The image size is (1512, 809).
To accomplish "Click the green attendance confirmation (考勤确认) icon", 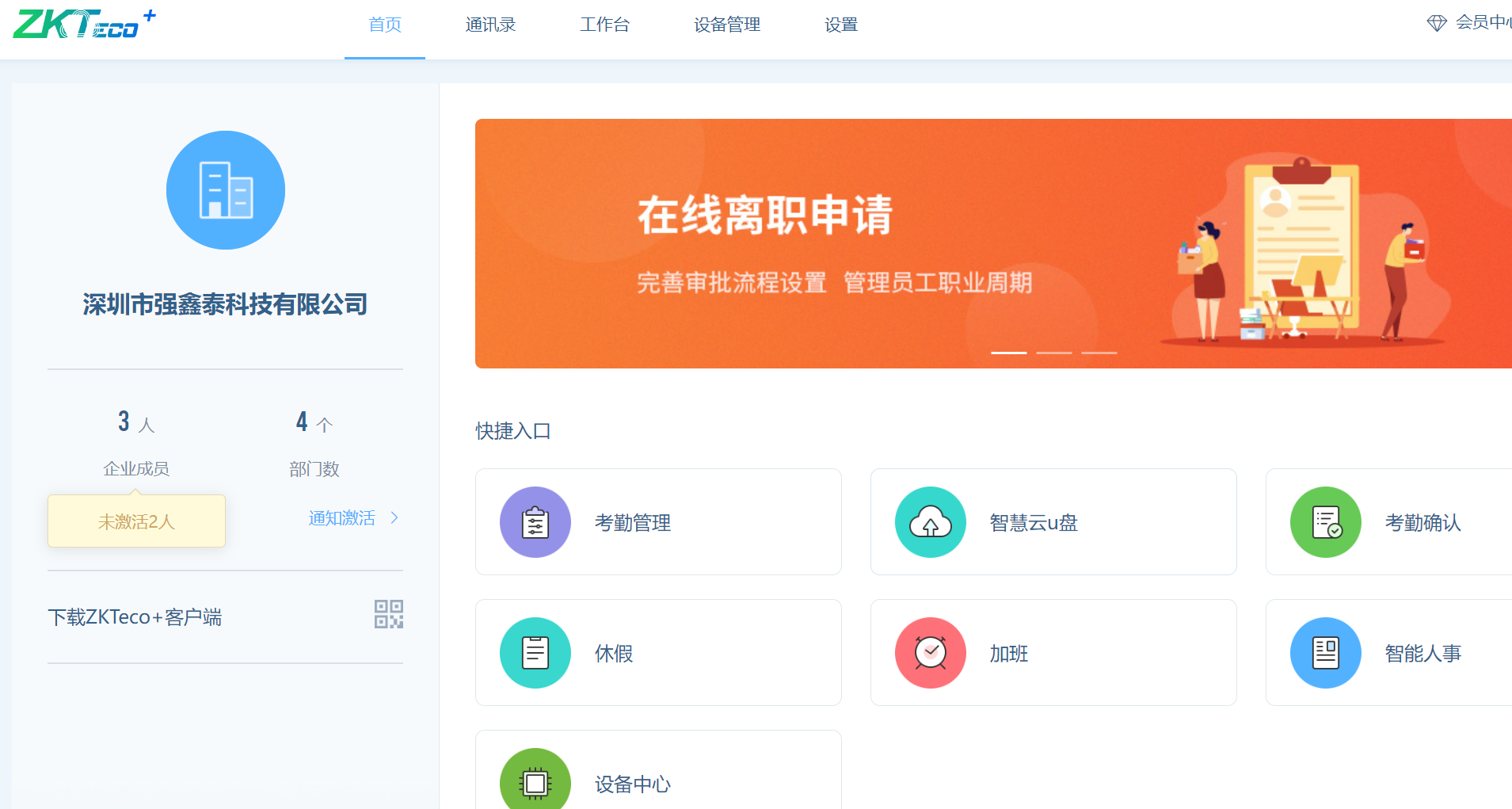I will 1325,522.
